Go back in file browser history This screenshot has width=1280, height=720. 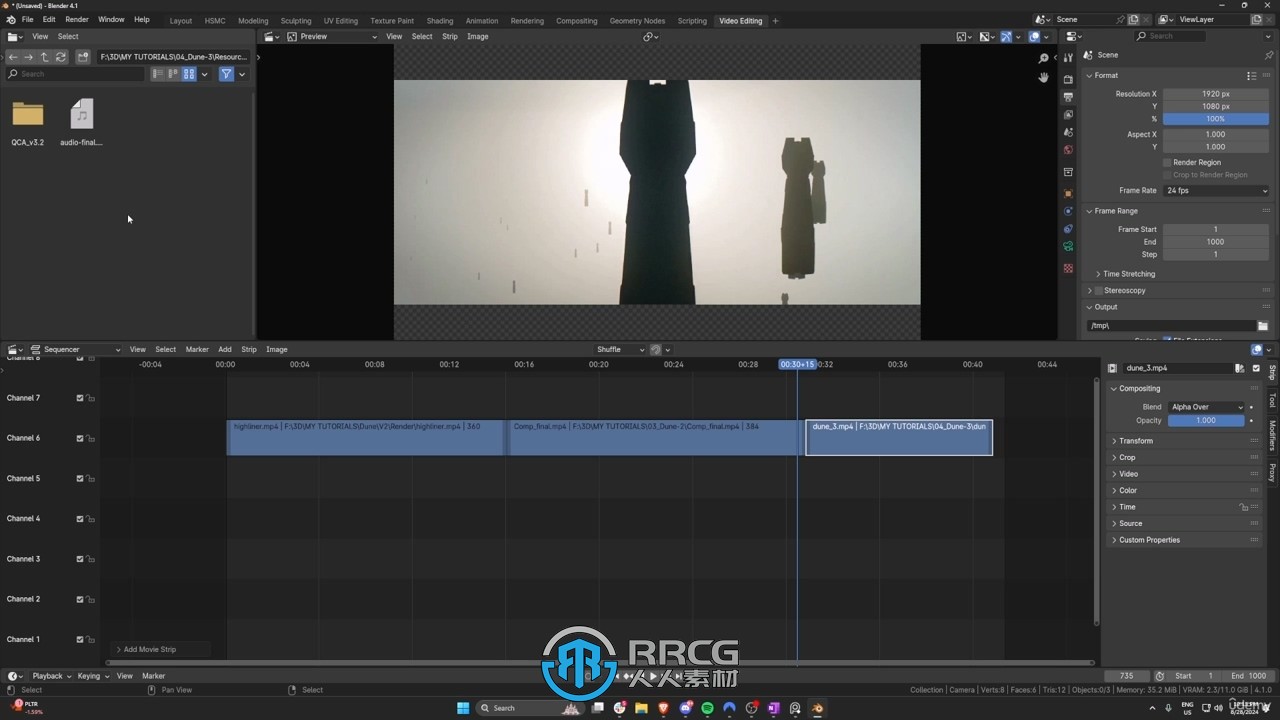coord(12,57)
